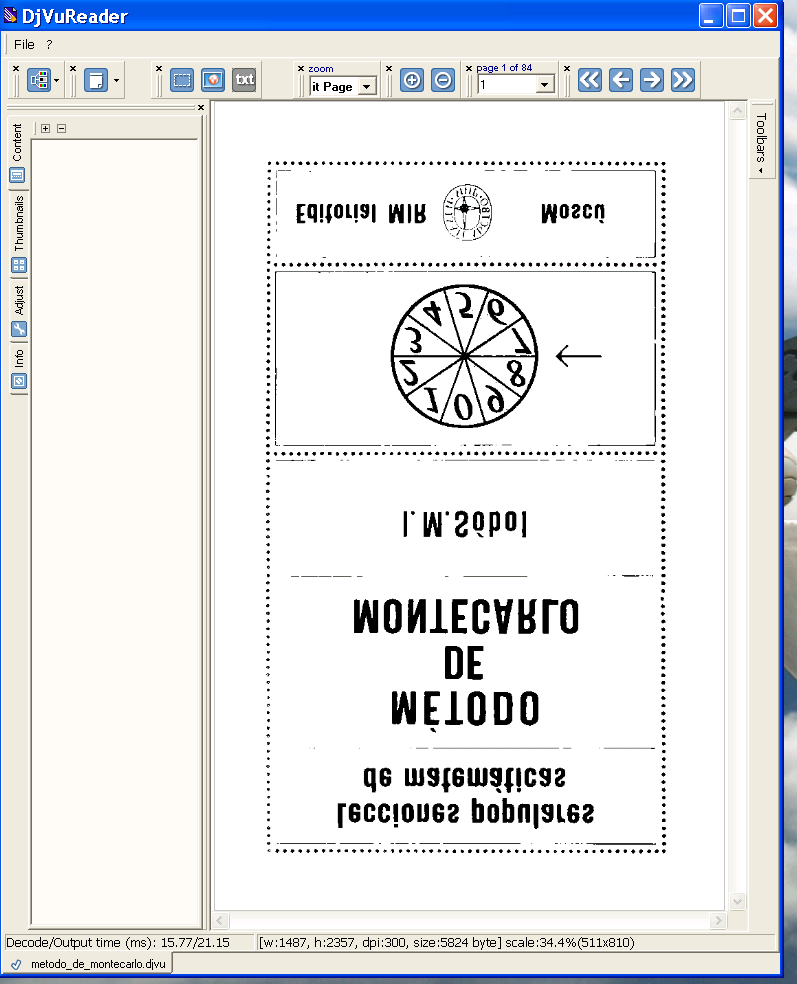Click the txt text extraction button
This screenshot has height=984, width=797.
tap(244, 80)
